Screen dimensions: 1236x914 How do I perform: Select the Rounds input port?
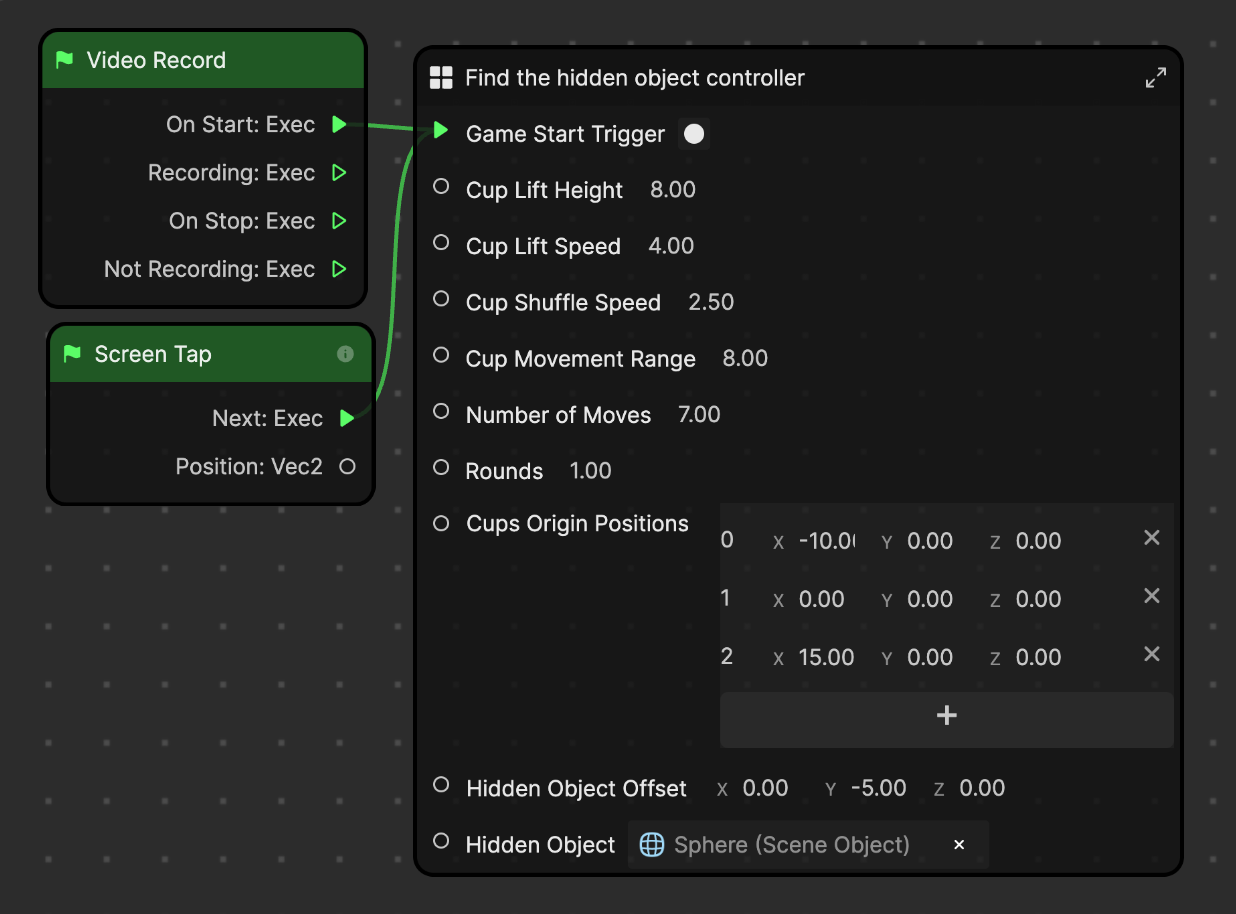click(x=441, y=467)
